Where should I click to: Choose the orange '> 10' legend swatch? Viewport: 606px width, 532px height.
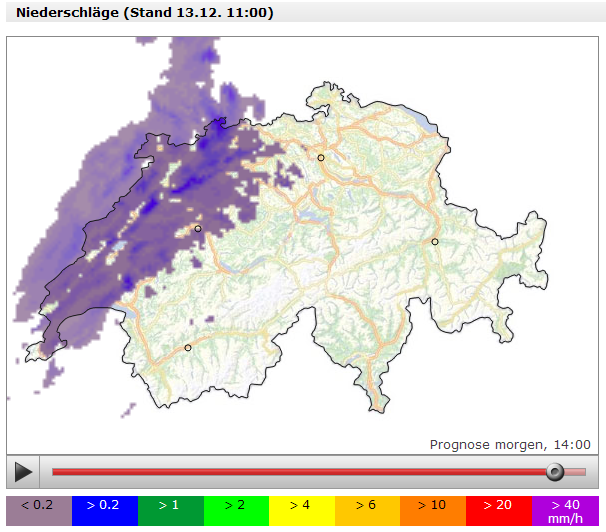(x=433, y=511)
